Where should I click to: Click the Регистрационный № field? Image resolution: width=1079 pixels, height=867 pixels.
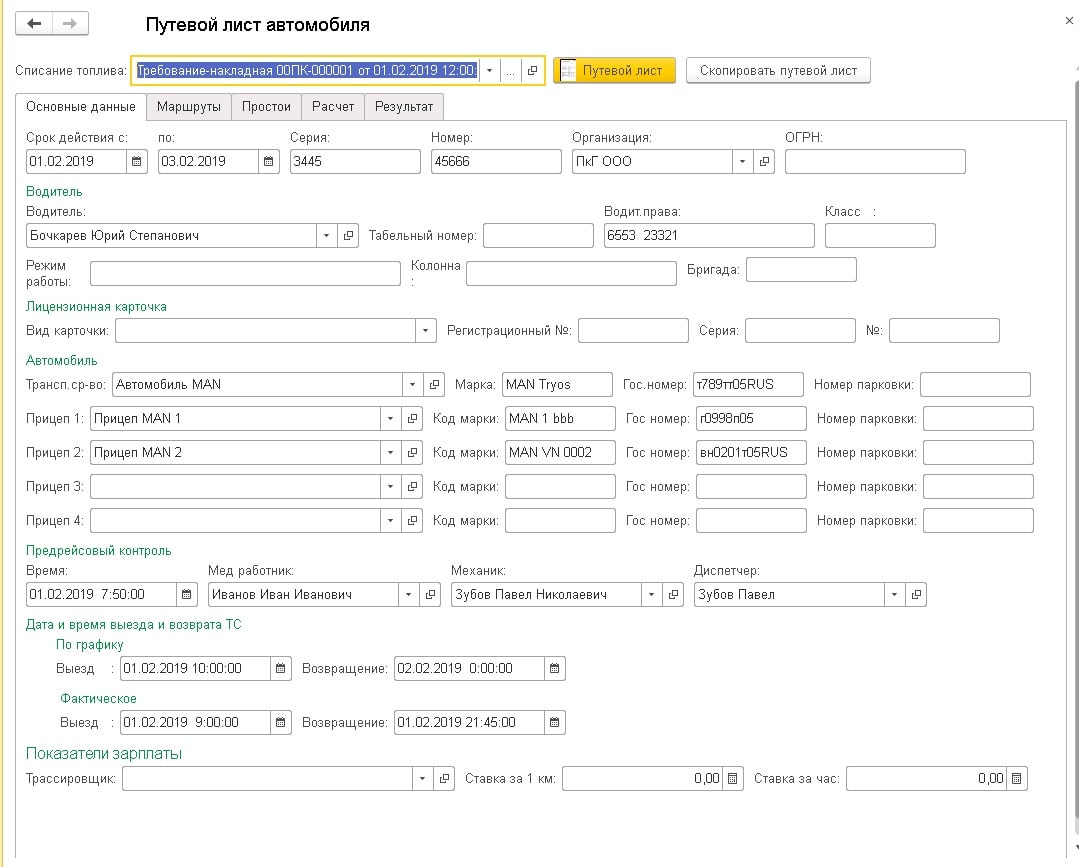pyautogui.click(x=633, y=331)
